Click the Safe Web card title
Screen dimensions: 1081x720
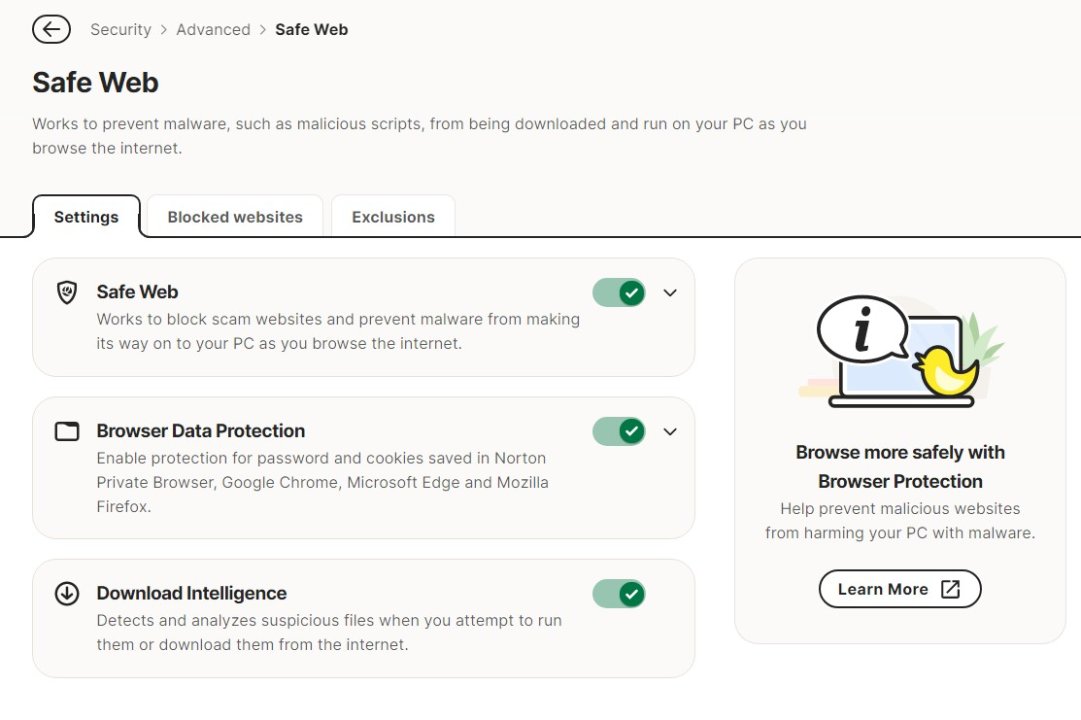137,292
